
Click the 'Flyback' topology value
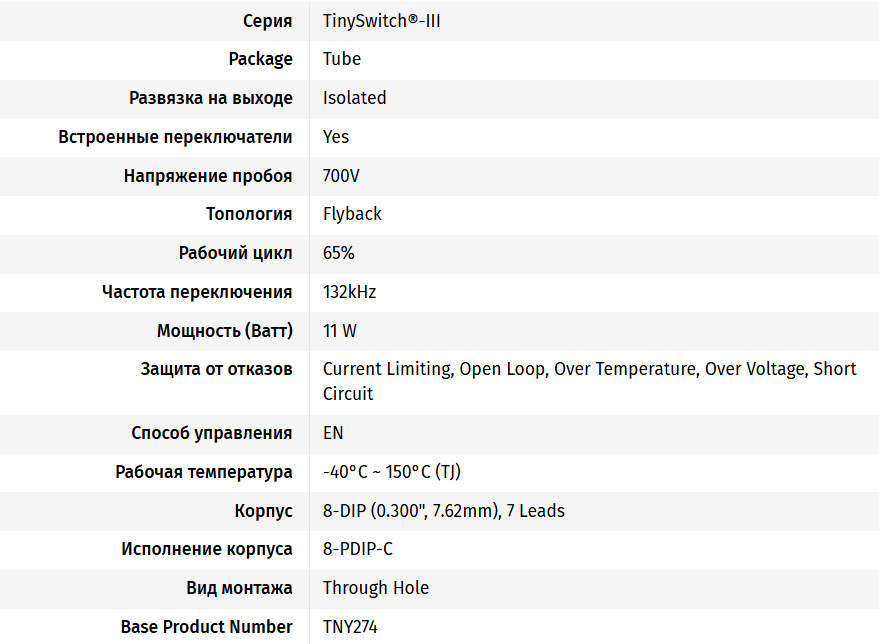click(x=352, y=214)
